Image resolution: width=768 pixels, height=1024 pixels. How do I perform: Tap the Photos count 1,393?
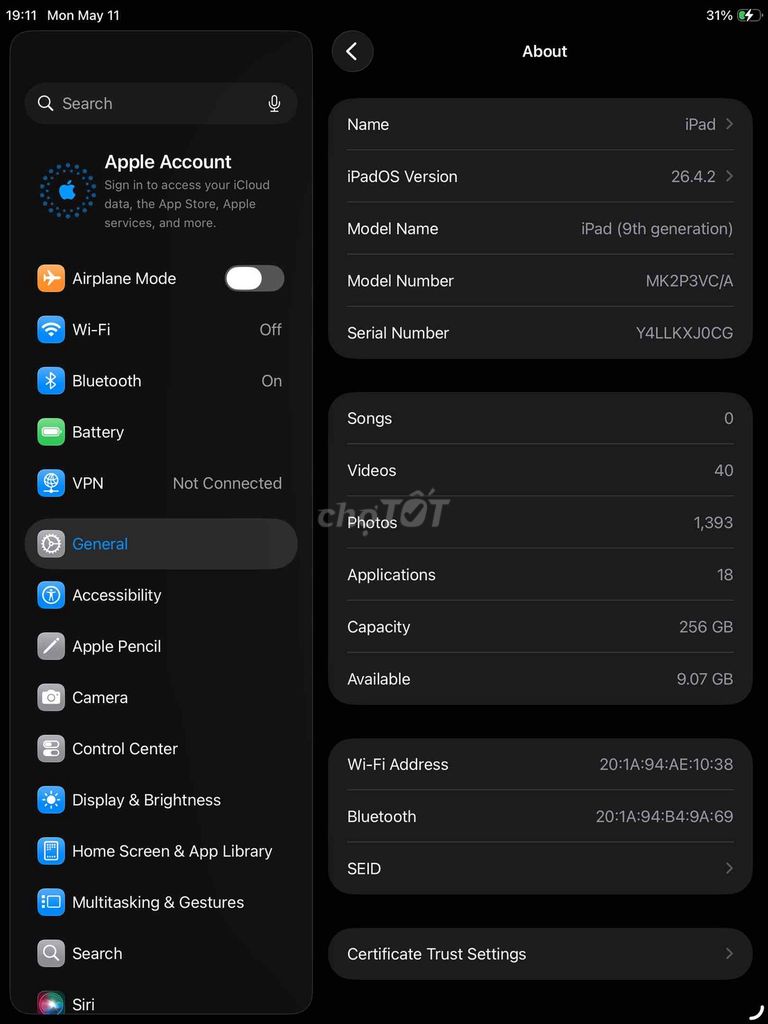click(713, 522)
